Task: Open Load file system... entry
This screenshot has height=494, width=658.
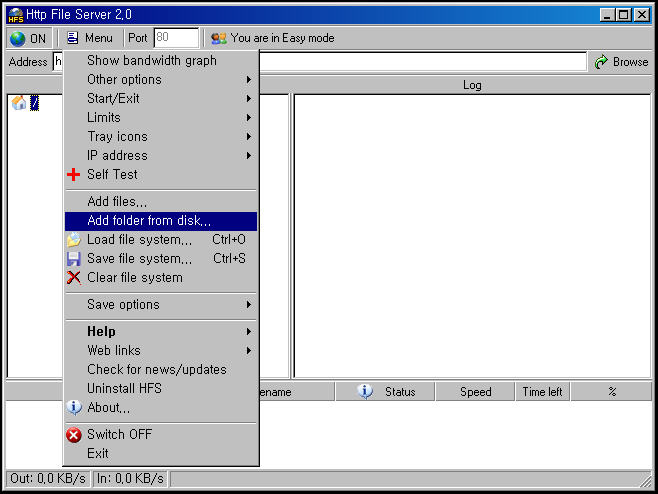Action: (161, 240)
